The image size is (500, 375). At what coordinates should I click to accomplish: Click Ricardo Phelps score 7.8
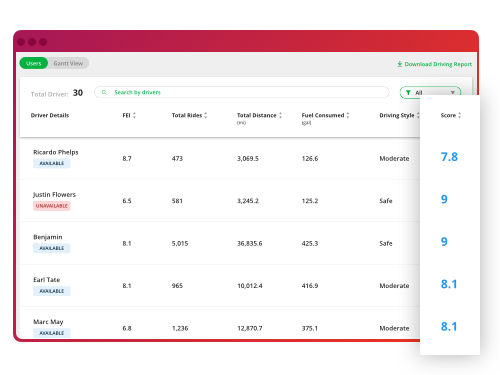click(x=449, y=157)
